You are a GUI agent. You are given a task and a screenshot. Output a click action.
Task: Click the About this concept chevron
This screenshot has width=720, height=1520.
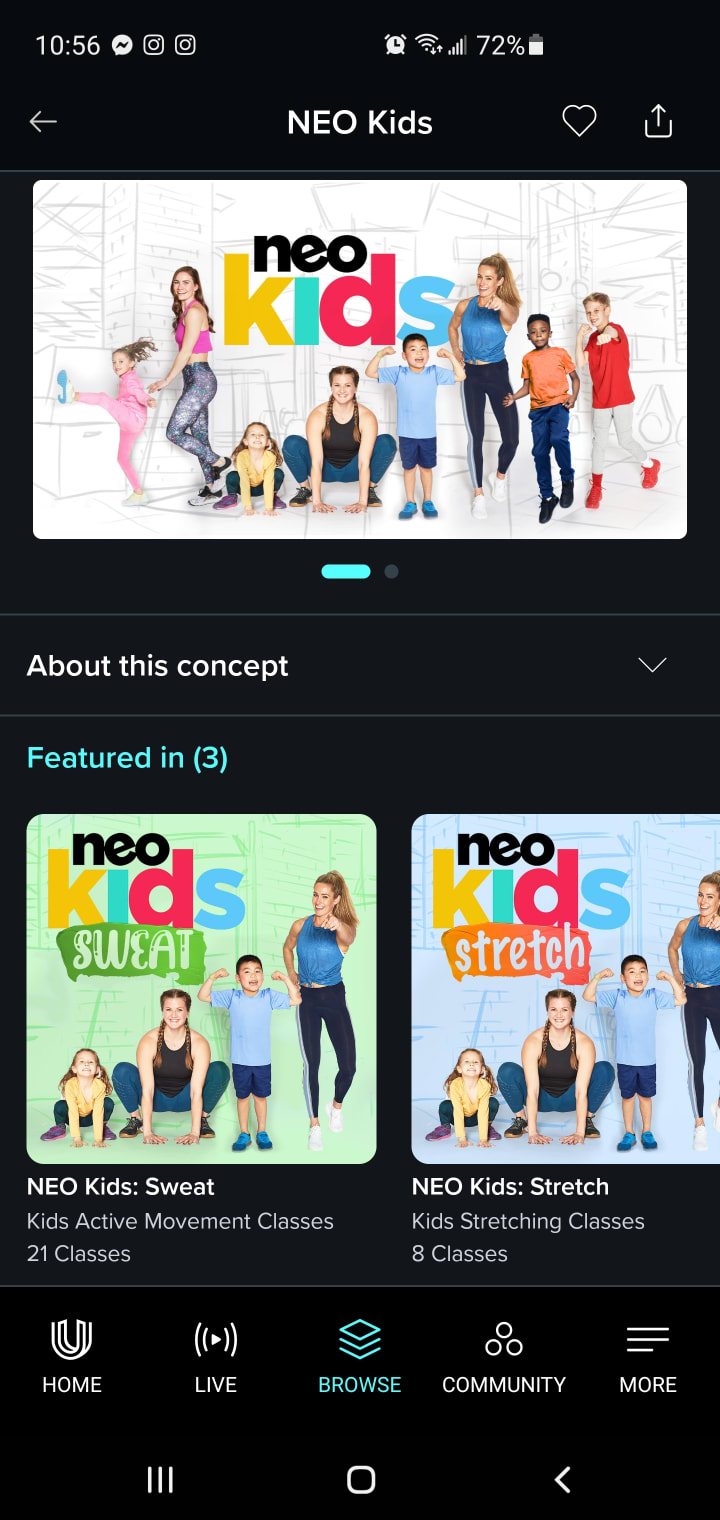[652, 666]
